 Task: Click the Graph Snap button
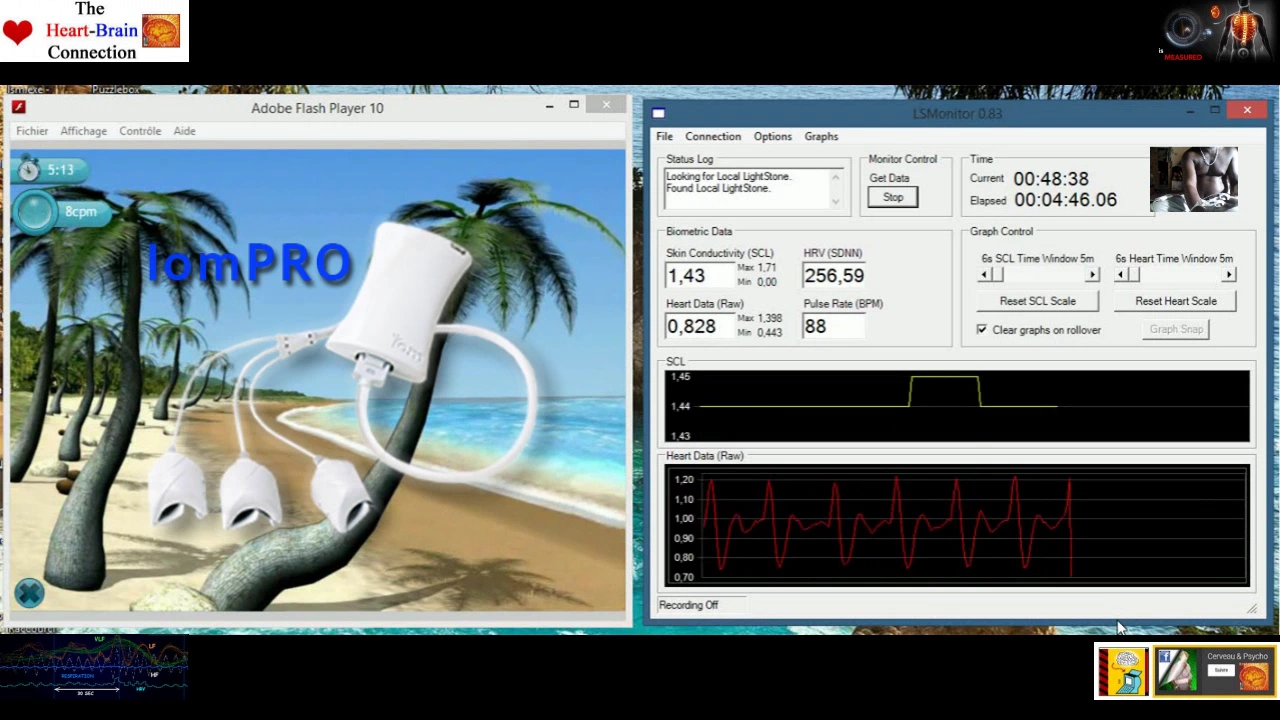(1176, 329)
